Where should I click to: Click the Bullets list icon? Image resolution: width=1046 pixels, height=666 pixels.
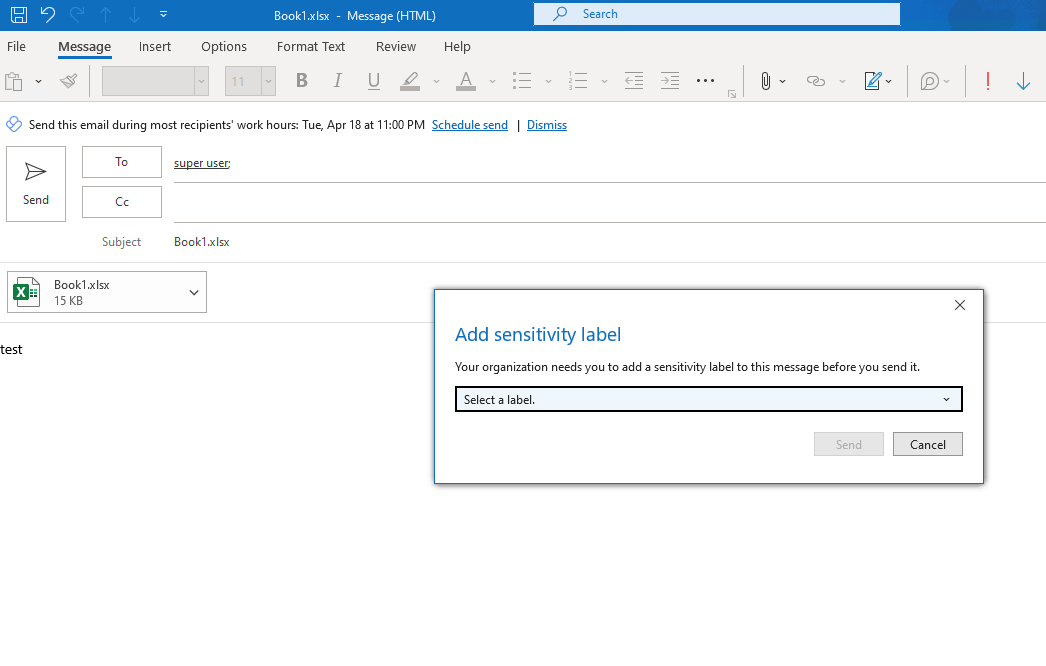coord(522,81)
